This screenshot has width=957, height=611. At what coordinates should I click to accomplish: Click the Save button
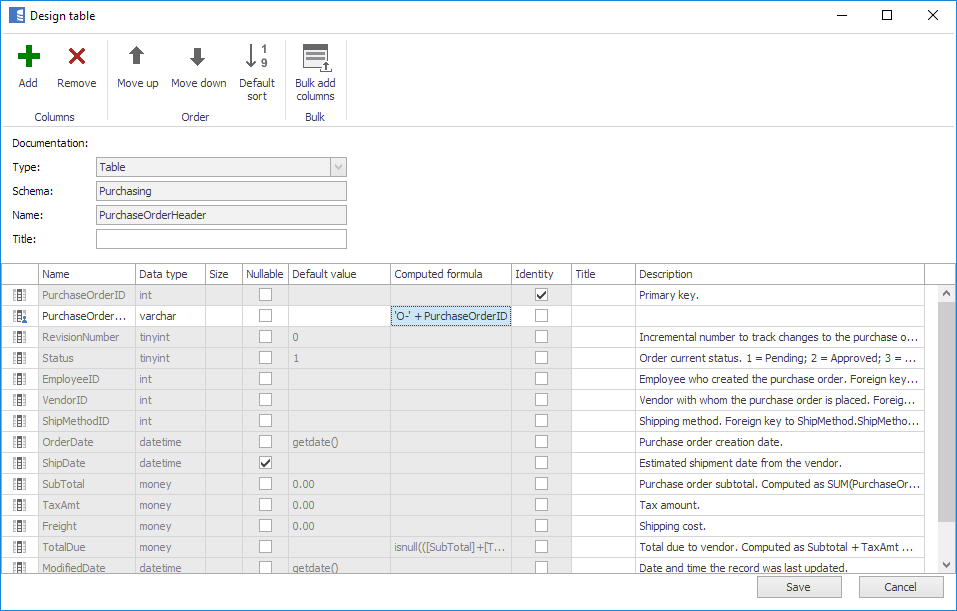pos(798,587)
